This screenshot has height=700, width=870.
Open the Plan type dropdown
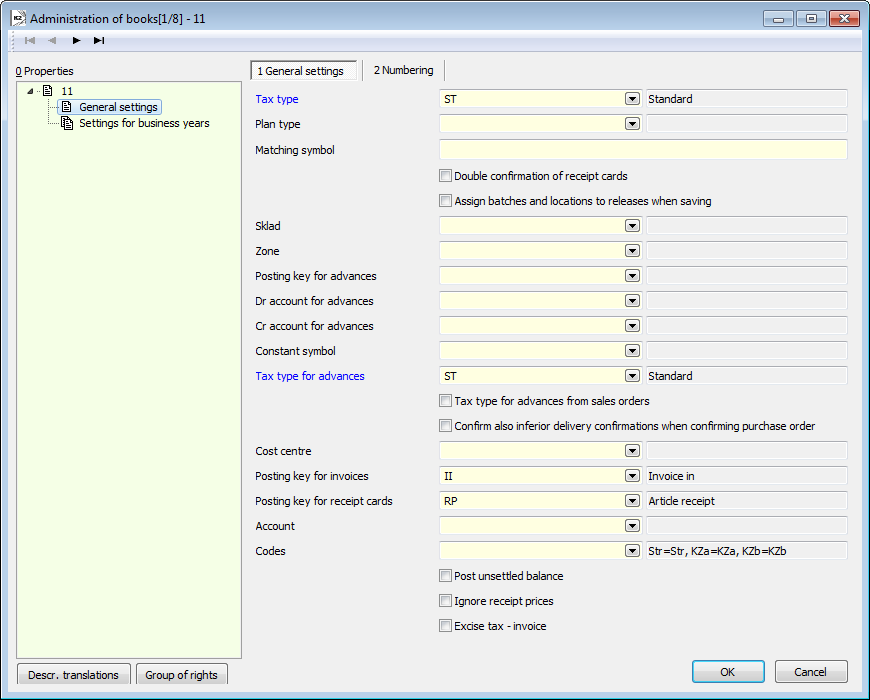(632, 124)
